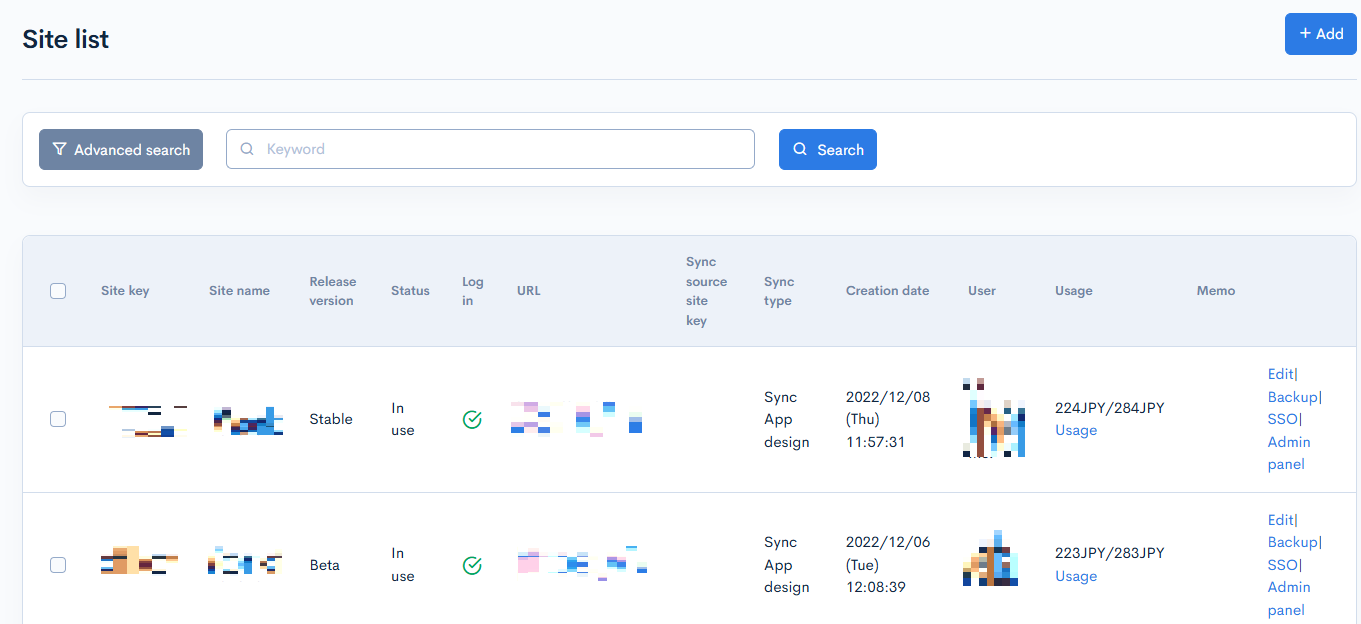Click the green login check icon for Beta site
The height and width of the screenshot is (624, 1361).
(472, 566)
